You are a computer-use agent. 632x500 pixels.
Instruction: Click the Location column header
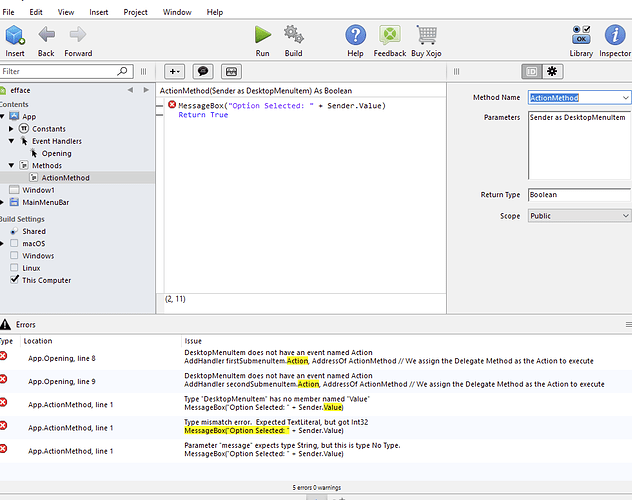pos(38,341)
